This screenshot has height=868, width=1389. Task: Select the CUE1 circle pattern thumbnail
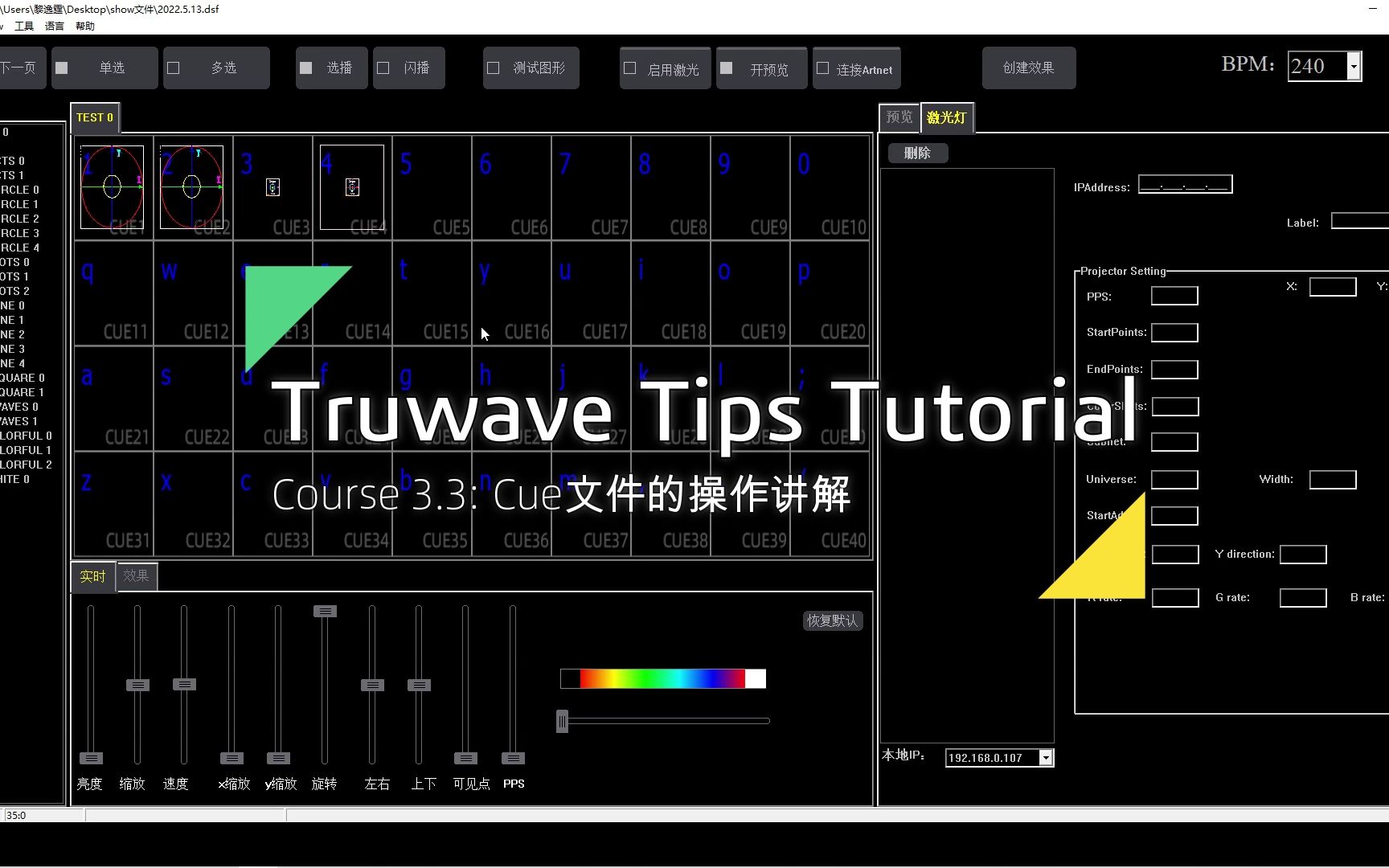(x=112, y=186)
